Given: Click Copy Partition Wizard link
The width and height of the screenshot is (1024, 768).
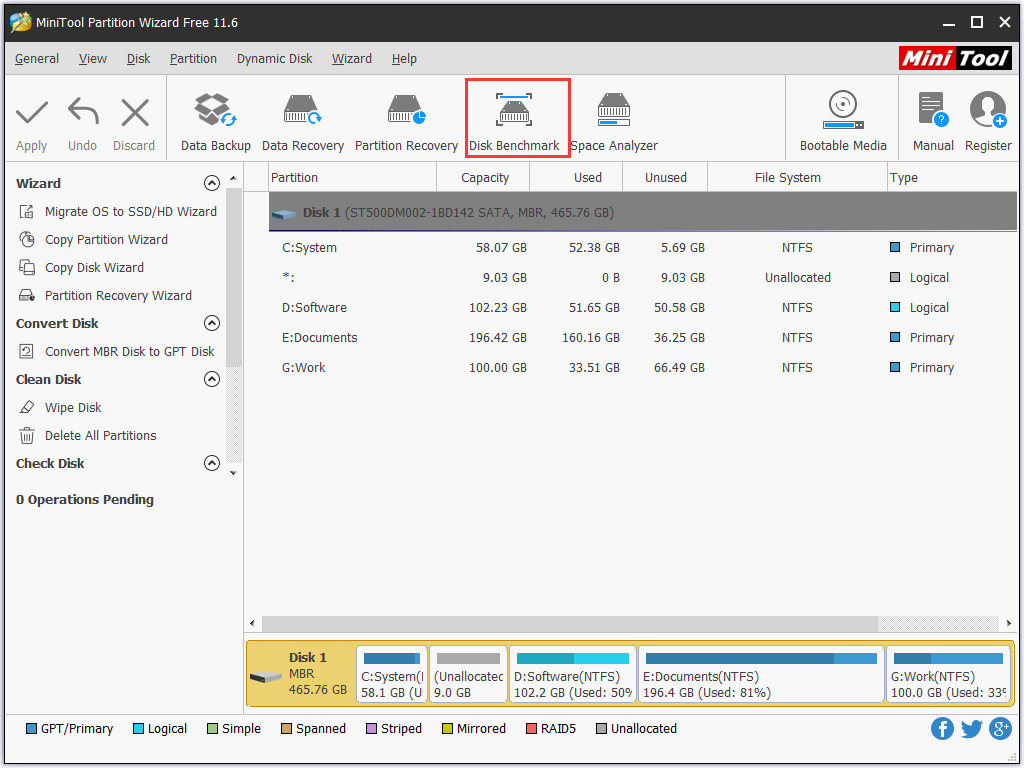Looking at the screenshot, I should [106, 240].
